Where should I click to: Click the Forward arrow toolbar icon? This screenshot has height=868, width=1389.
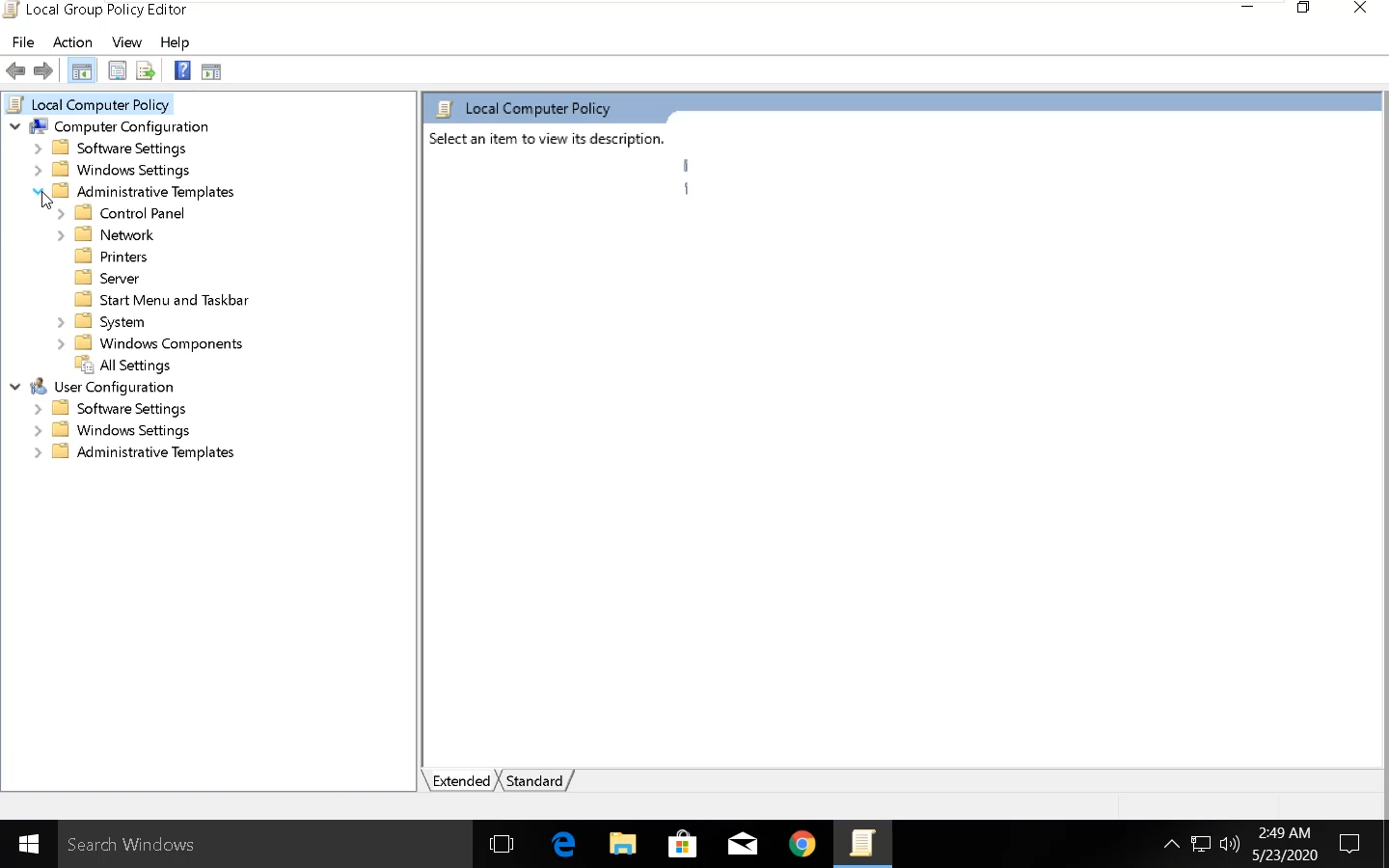(x=43, y=70)
